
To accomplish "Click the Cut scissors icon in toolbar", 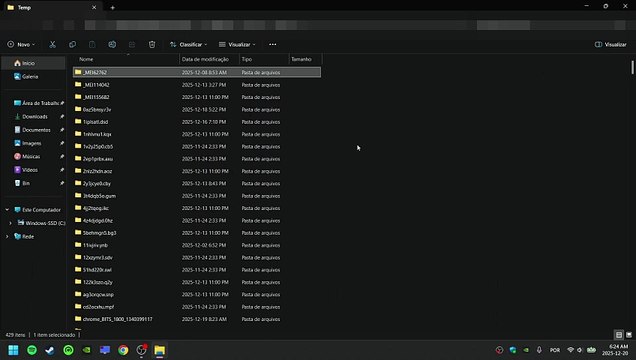I will [x=52, y=45].
